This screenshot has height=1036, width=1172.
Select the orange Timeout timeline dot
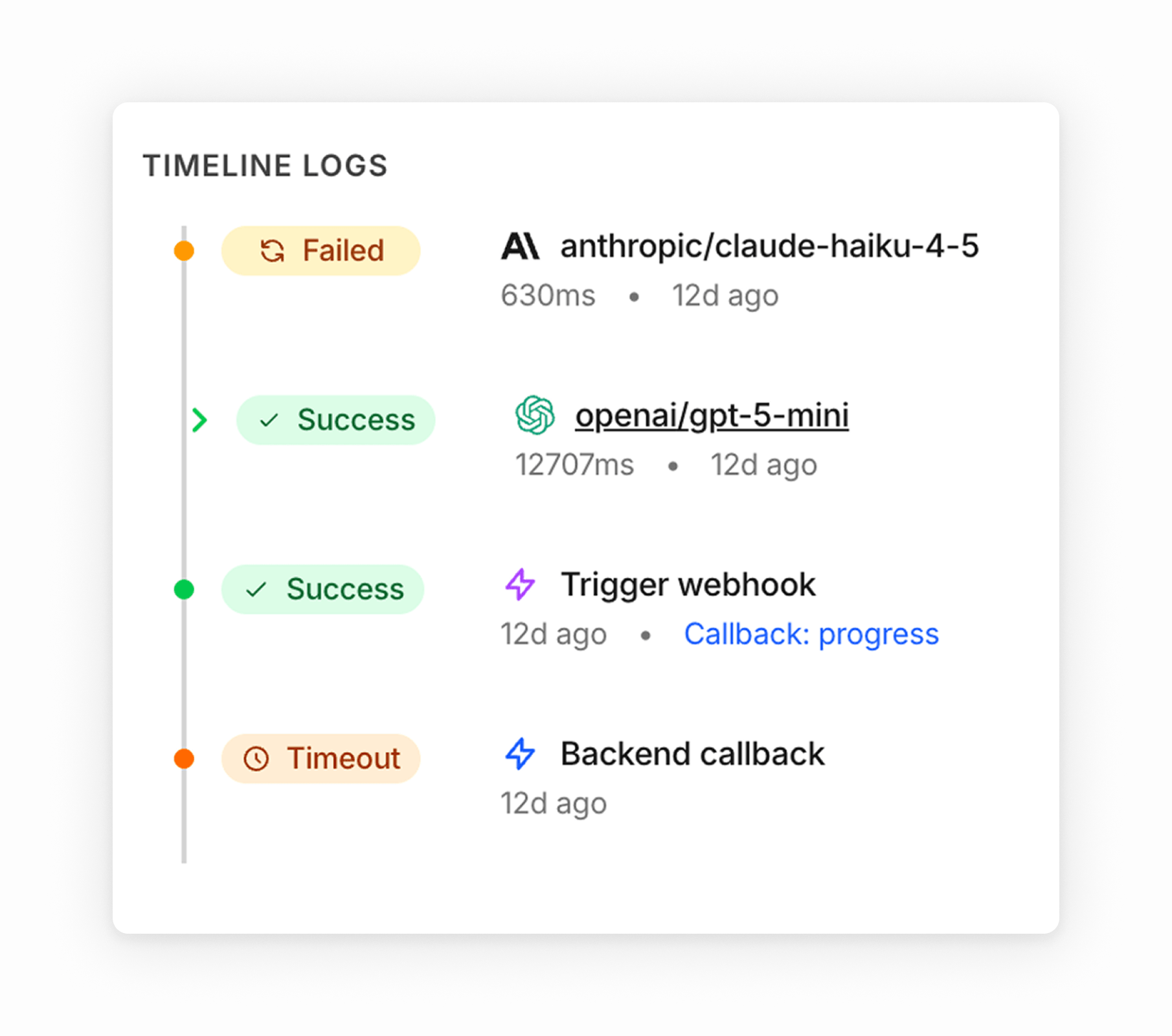[x=185, y=758]
